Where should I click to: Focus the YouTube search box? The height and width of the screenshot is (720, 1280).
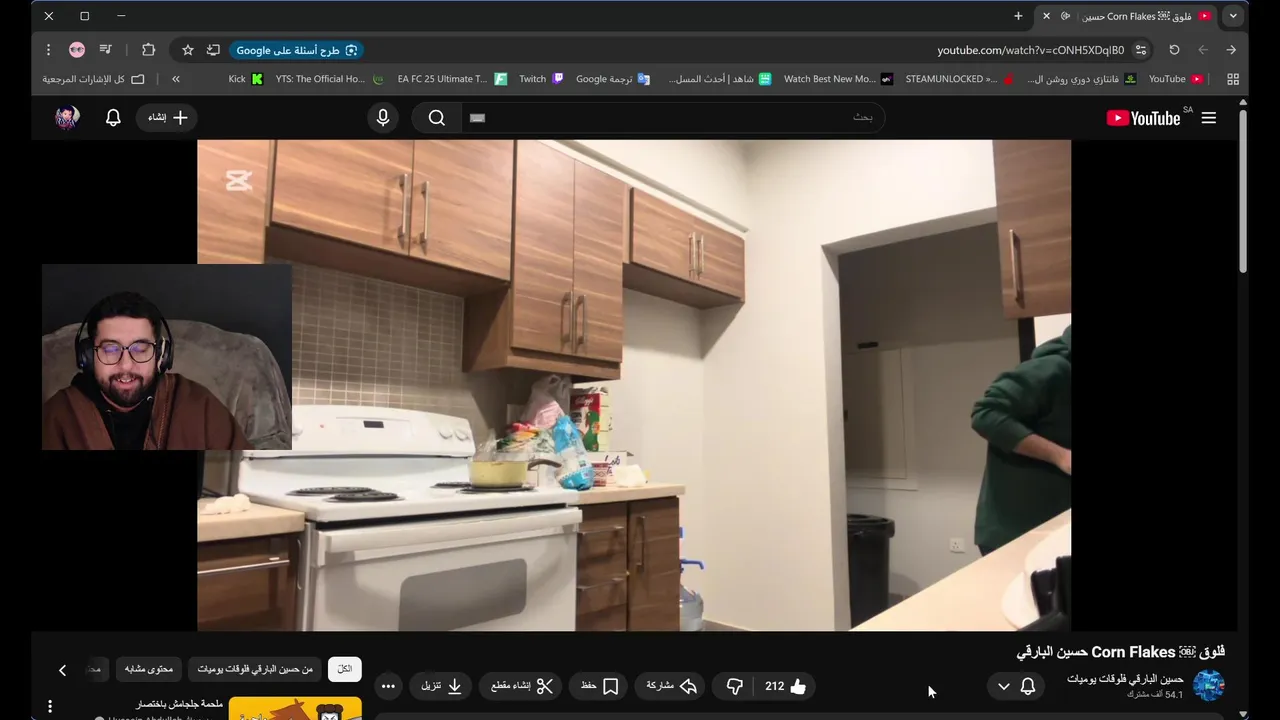point(672,118)
